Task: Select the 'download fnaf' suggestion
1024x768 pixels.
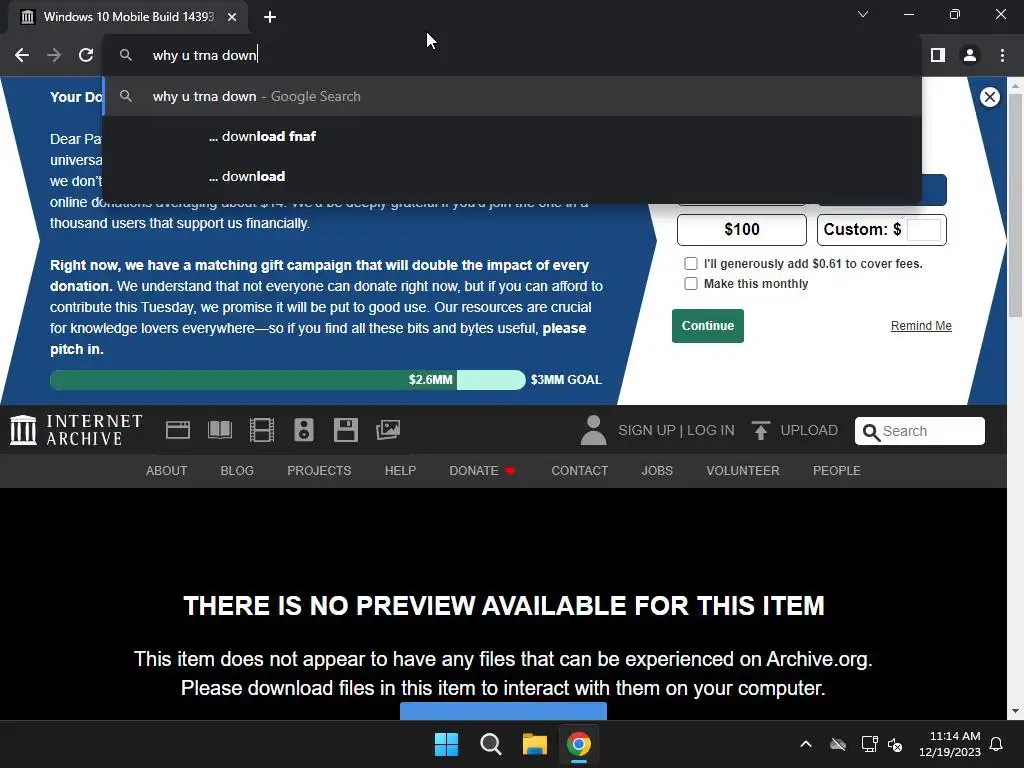Action: tap(512, 136)
